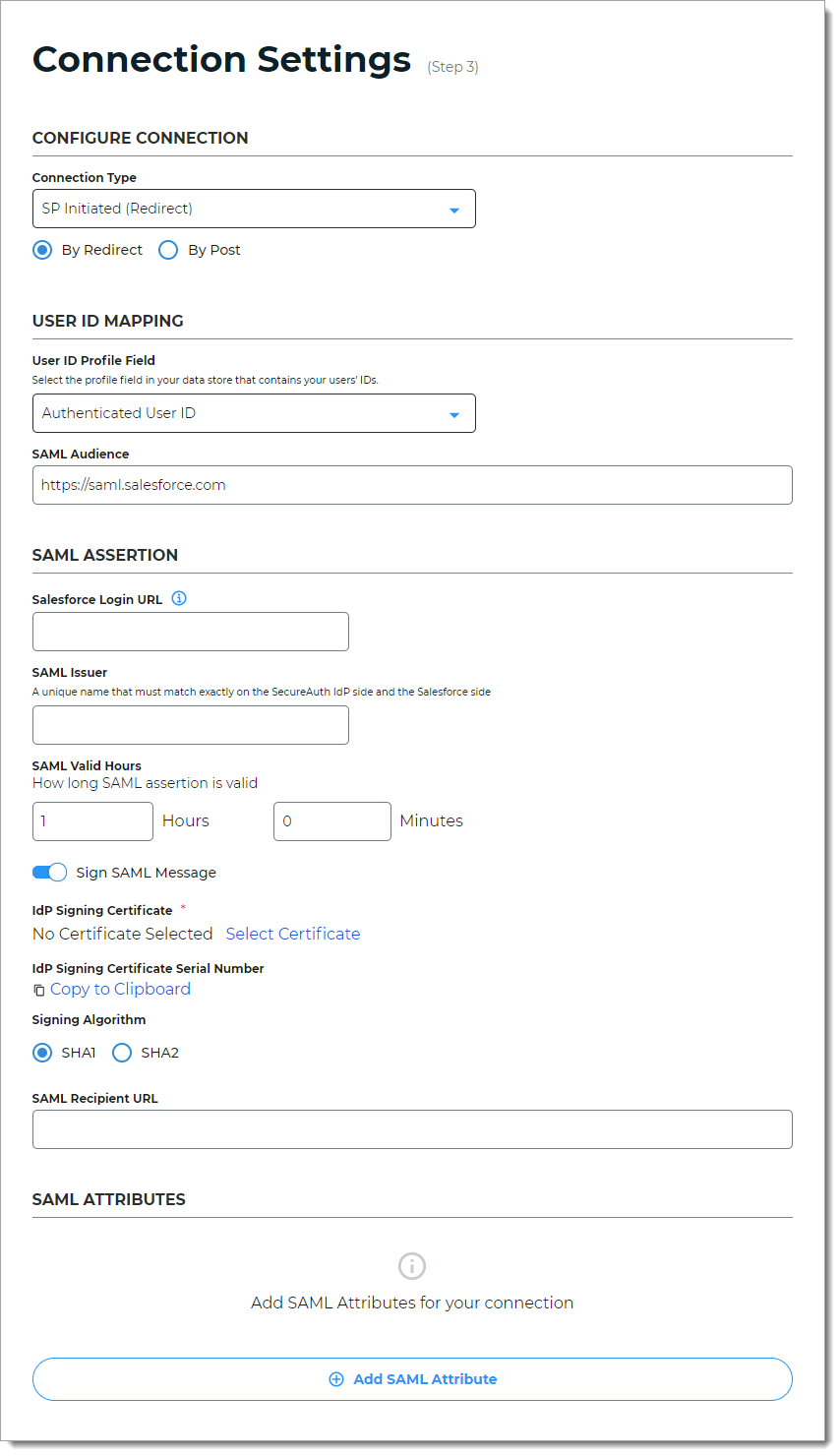Click the info icon beside Salesforce Login URL

coord(179,598)
